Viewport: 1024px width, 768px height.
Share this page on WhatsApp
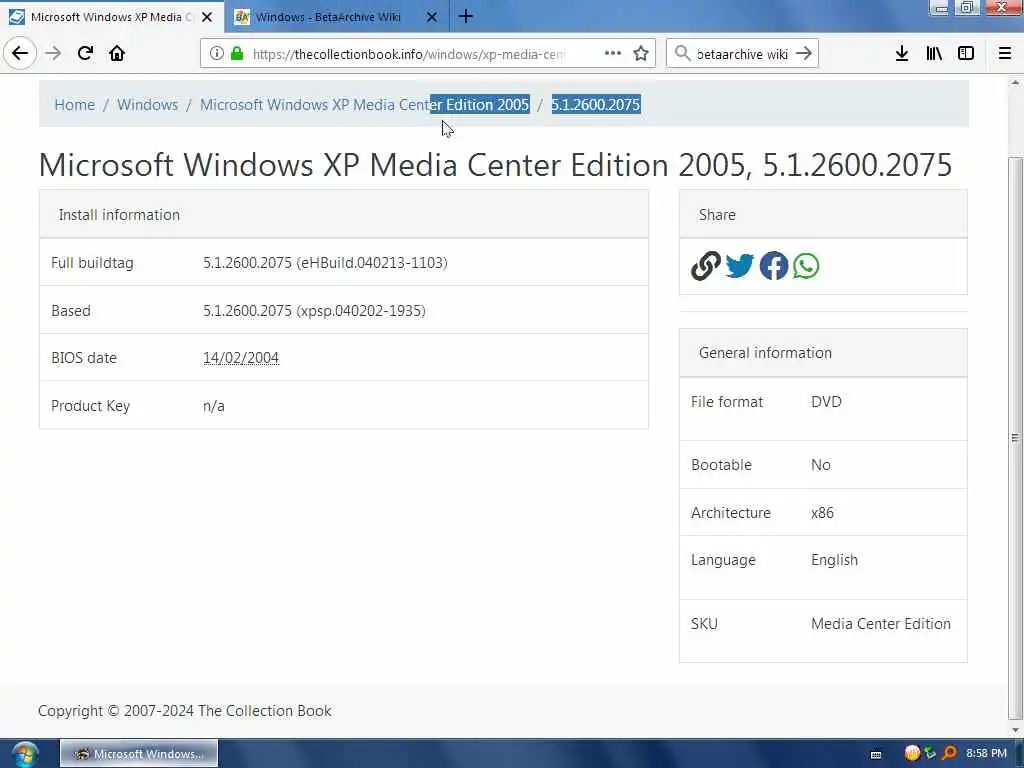point(806,266)
